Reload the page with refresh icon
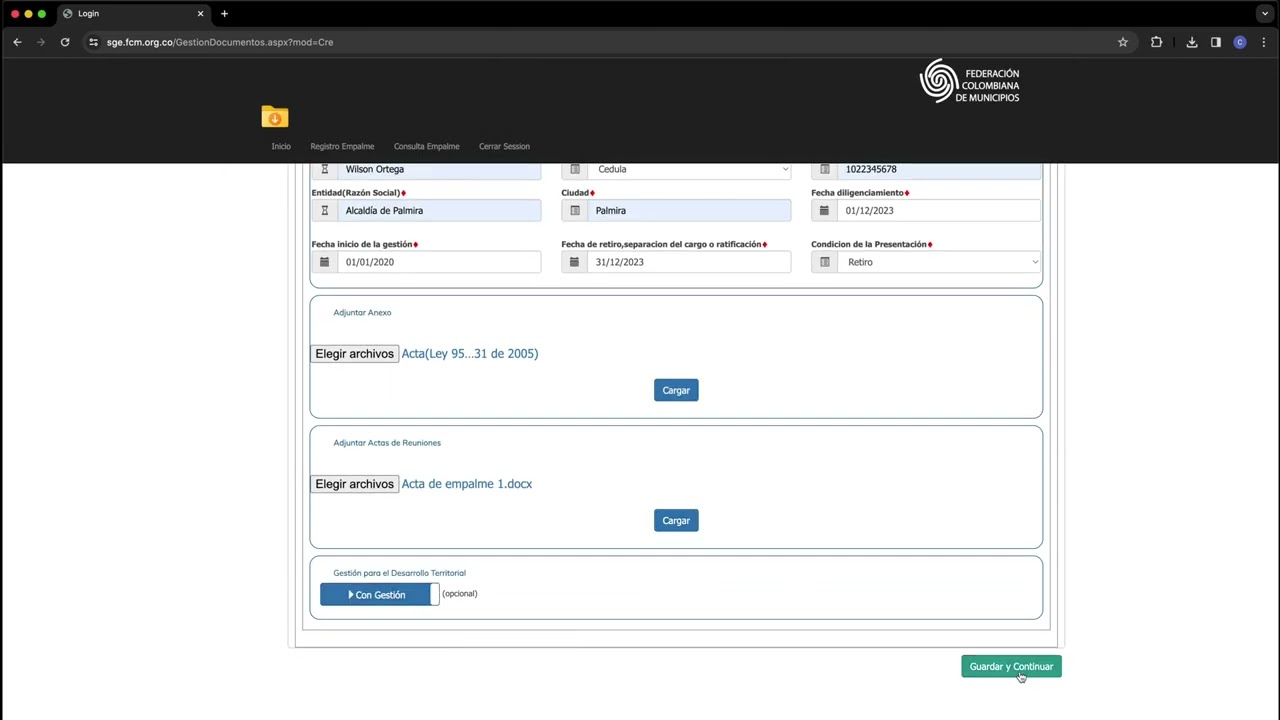 coord(65,42)
